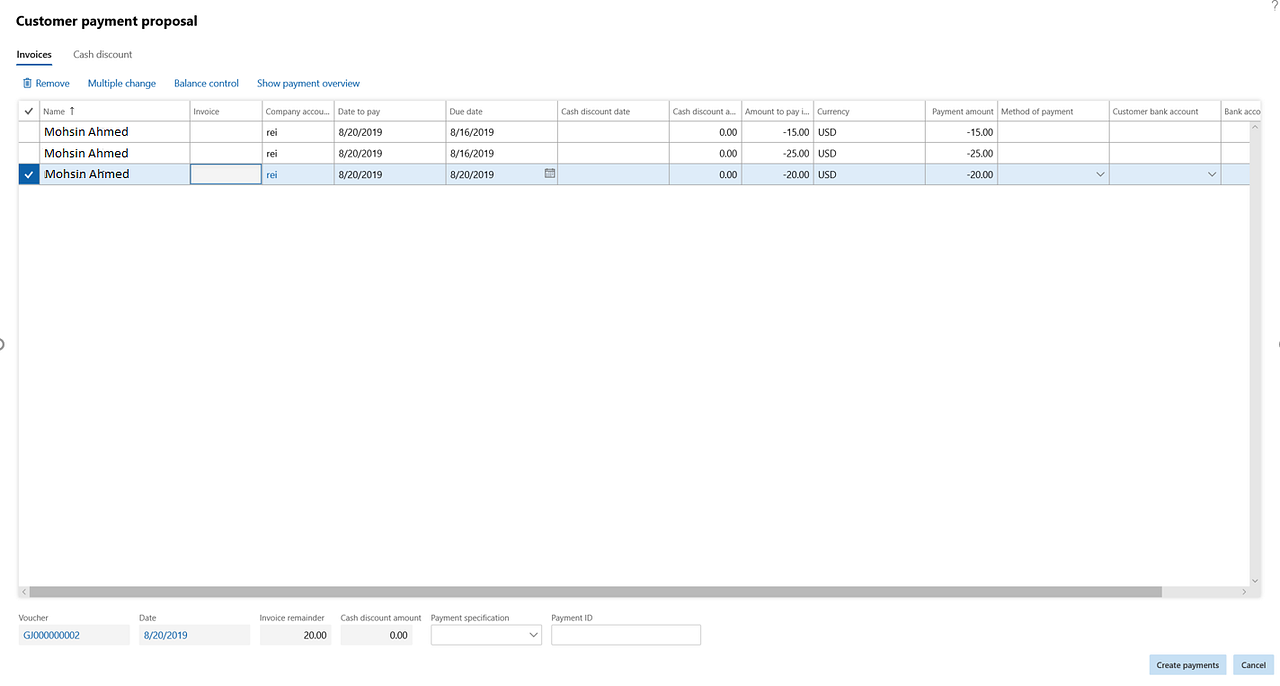The height and width of the screenshot is (686, 1280).
Task: Uncheck the selected Mohsin Ahmed row checkbox
Action: (x=28, y=173)
